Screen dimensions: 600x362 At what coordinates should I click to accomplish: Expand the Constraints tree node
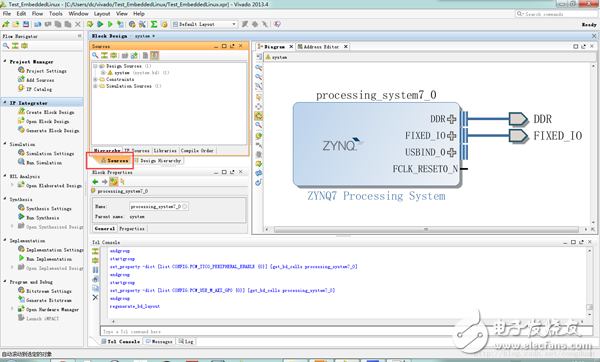coord(95,79)
